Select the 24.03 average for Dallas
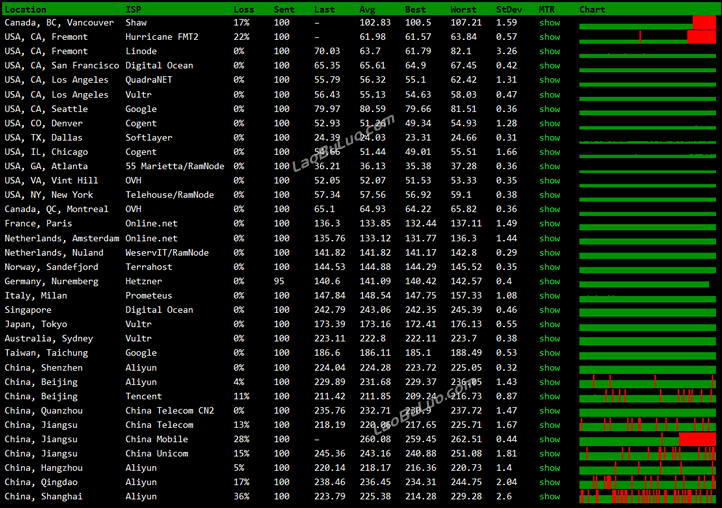Screen dimensions: 722x508 tap(375, 137)
